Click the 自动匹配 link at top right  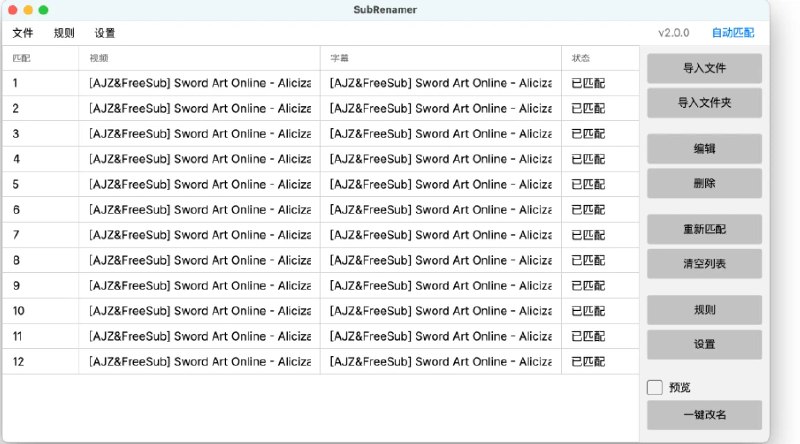(733, 33)
